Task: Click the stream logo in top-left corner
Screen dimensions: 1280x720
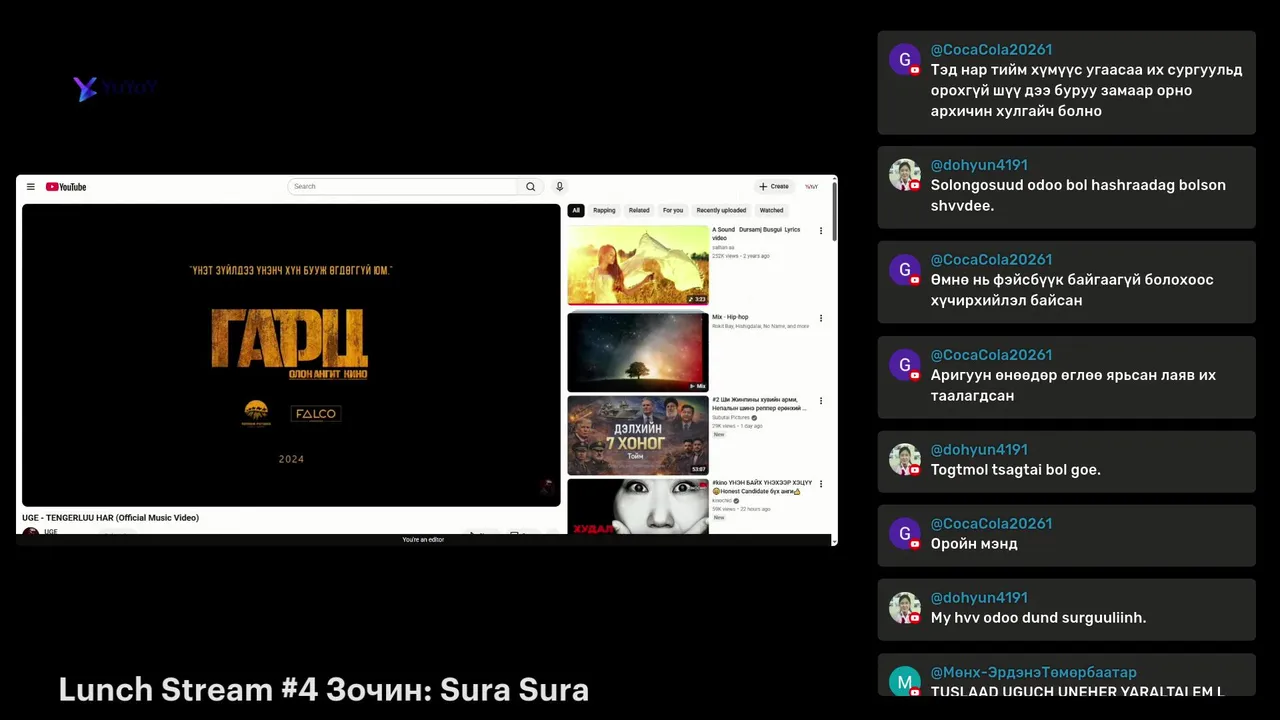Action: coord(115,88)
